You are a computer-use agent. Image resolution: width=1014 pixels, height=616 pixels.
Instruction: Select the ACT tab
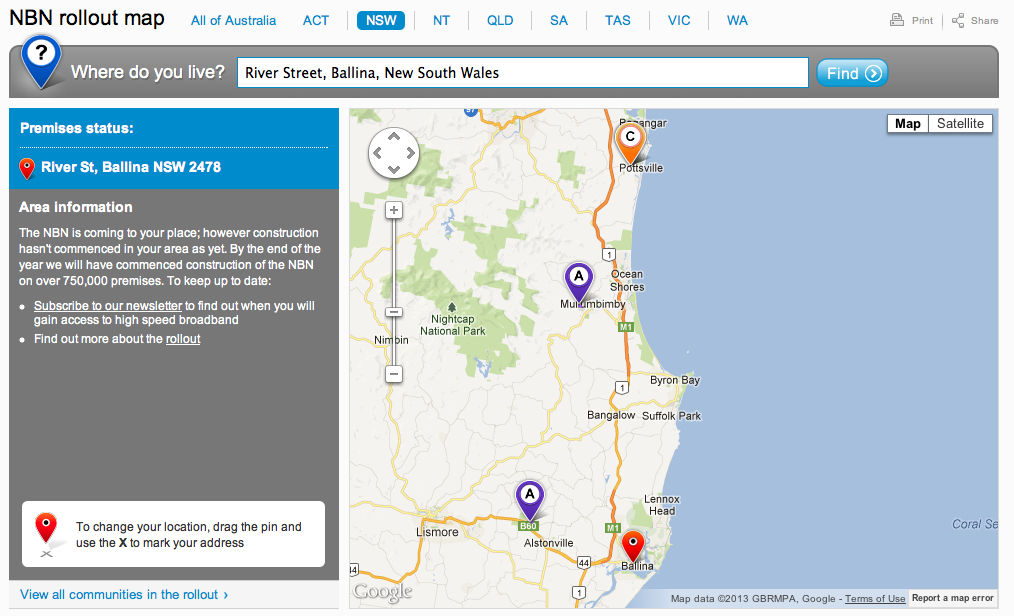pos(316,21)
